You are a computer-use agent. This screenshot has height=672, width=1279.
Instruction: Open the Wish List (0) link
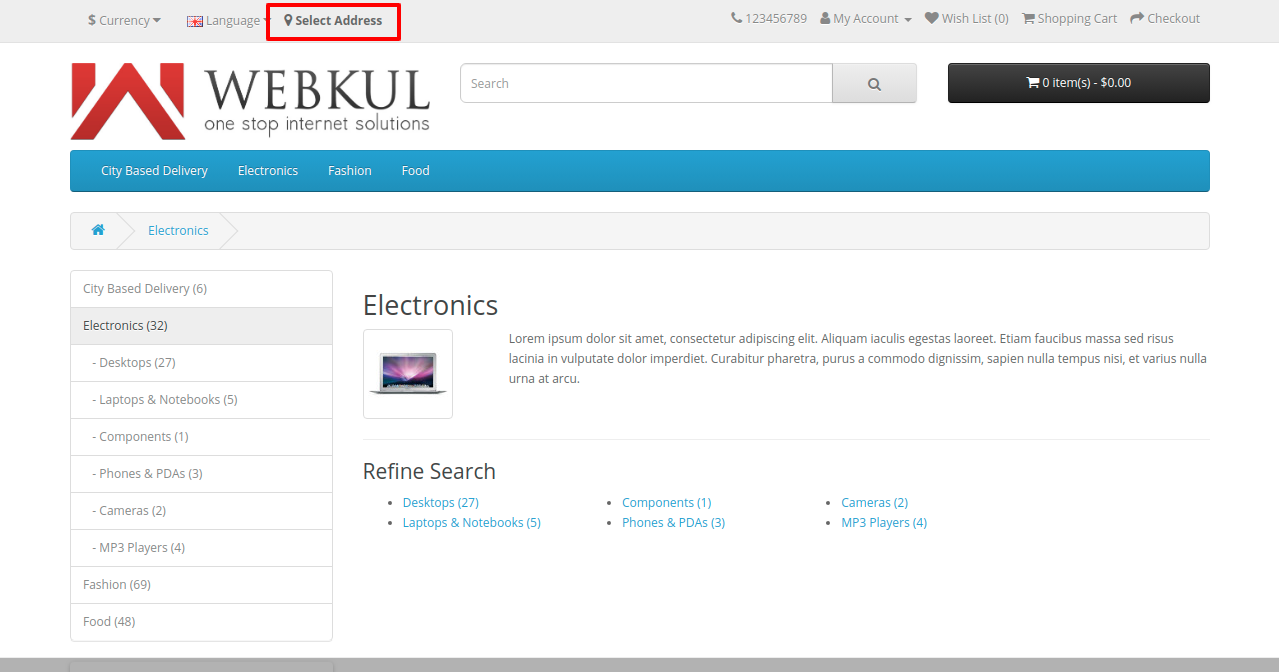[x=966, y=19]
